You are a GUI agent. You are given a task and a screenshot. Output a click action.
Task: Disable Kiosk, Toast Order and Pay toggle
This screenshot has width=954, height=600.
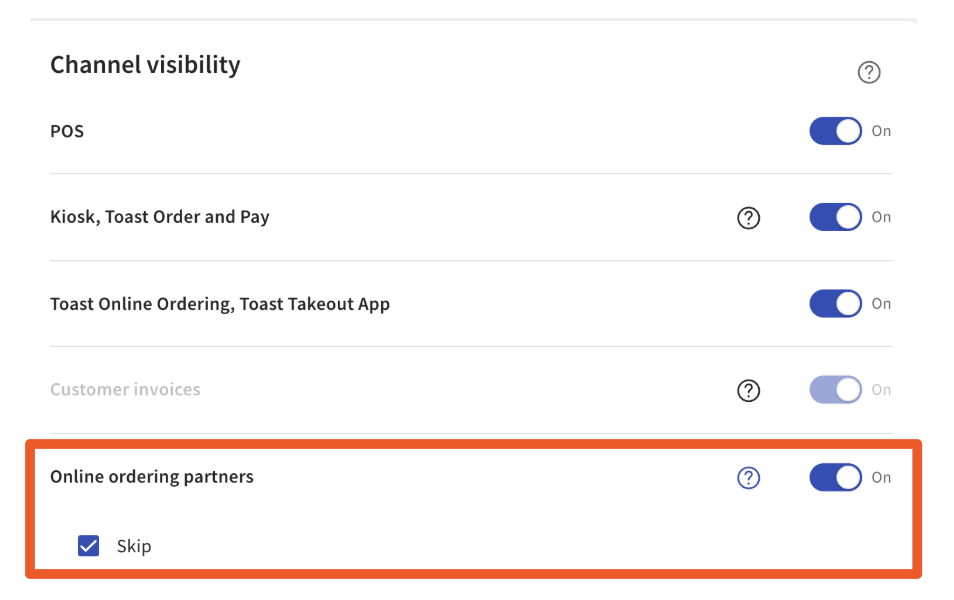coord(835,217)
